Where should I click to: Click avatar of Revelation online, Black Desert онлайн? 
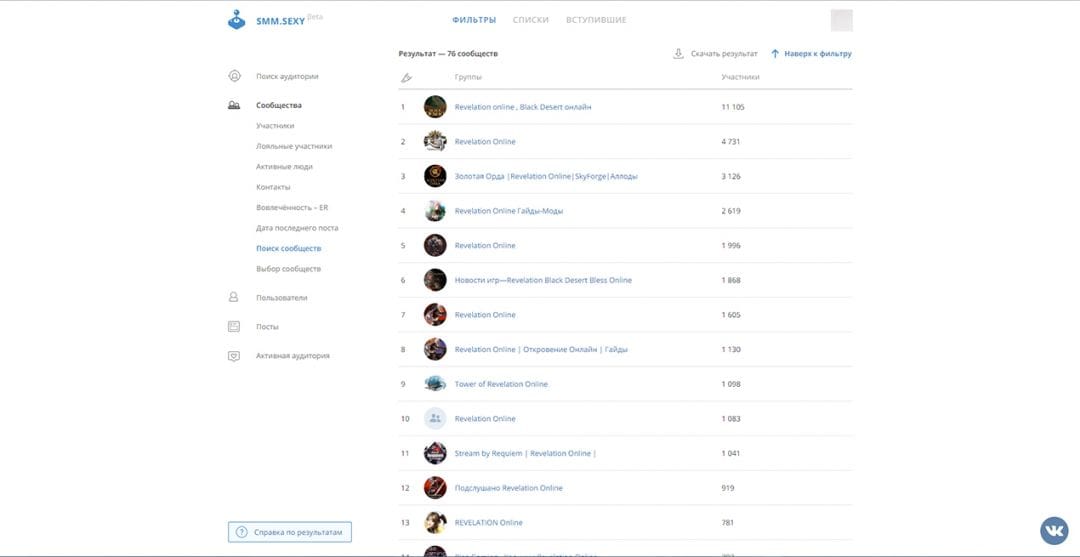point(435,107)
